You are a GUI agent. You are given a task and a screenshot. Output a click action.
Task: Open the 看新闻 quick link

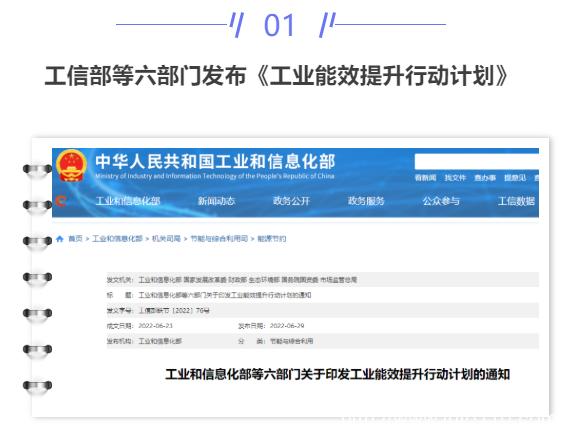pos(425,178)
